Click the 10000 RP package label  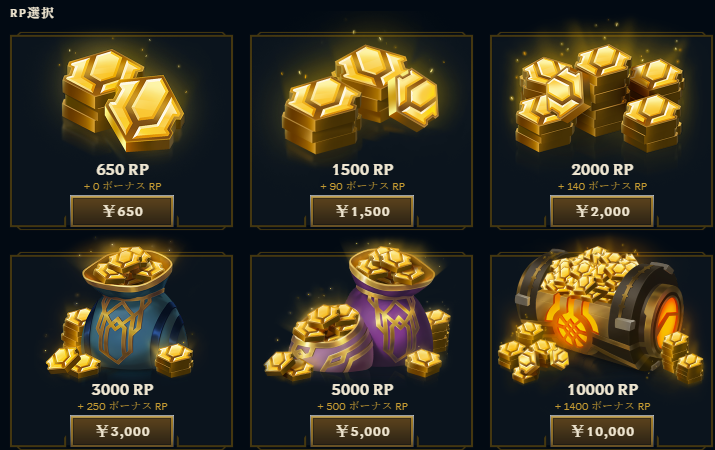[603, 389]
